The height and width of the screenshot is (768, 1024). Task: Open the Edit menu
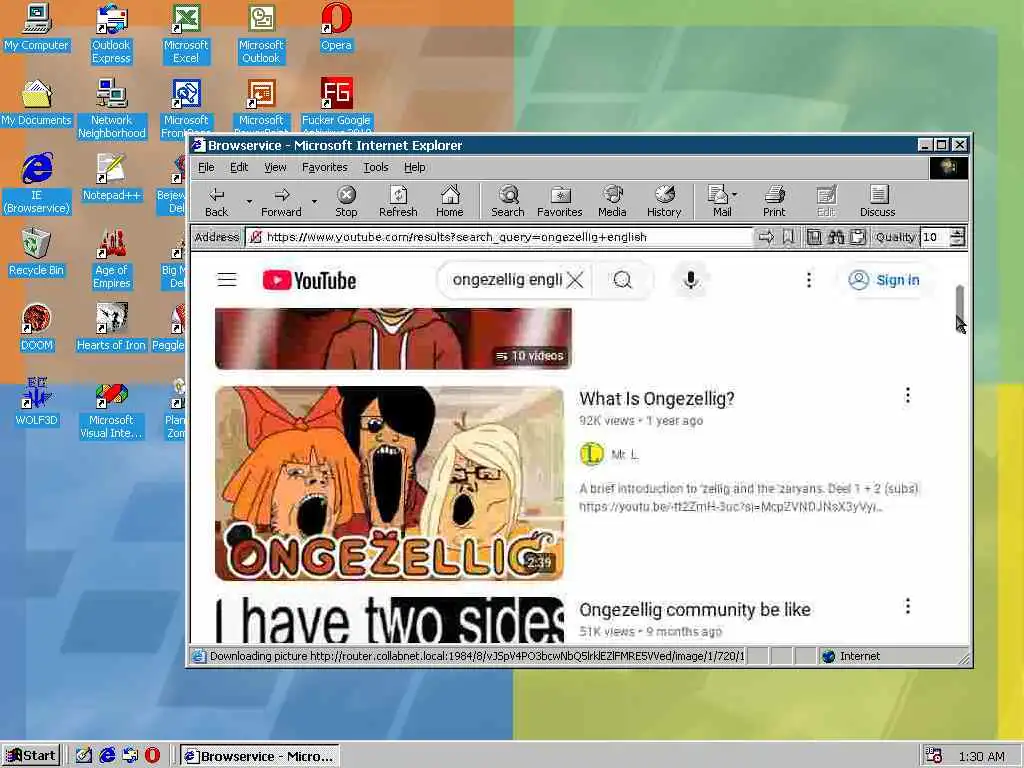[239, 167]
